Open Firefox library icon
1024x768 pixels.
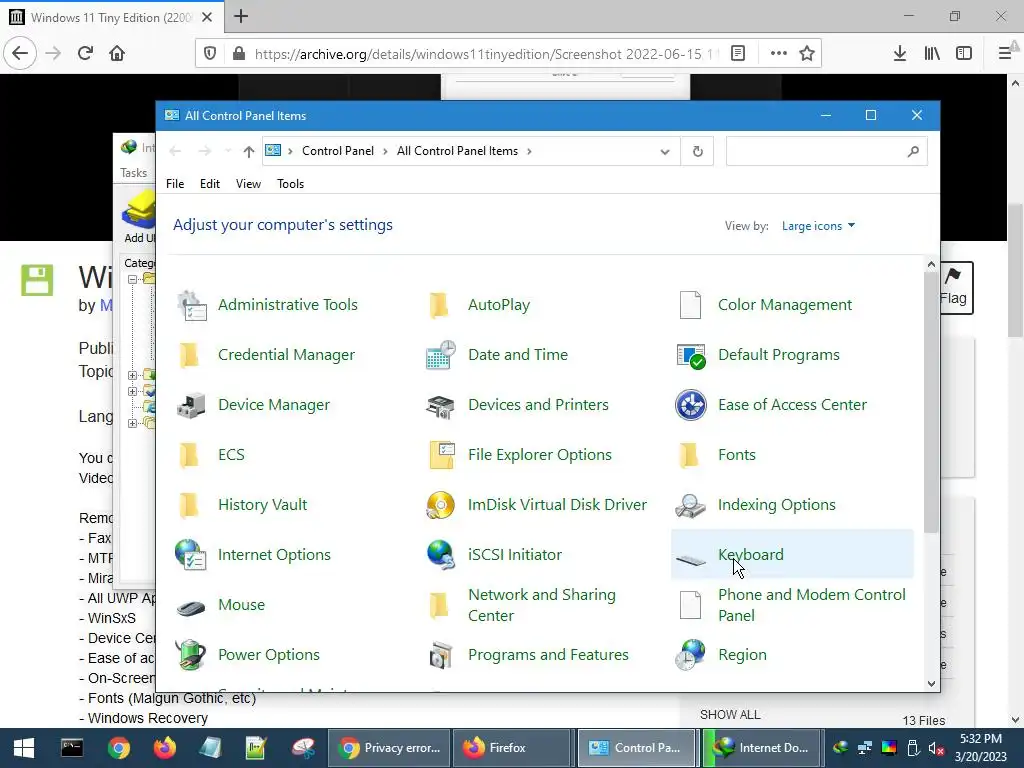click(x=932, y=54)
